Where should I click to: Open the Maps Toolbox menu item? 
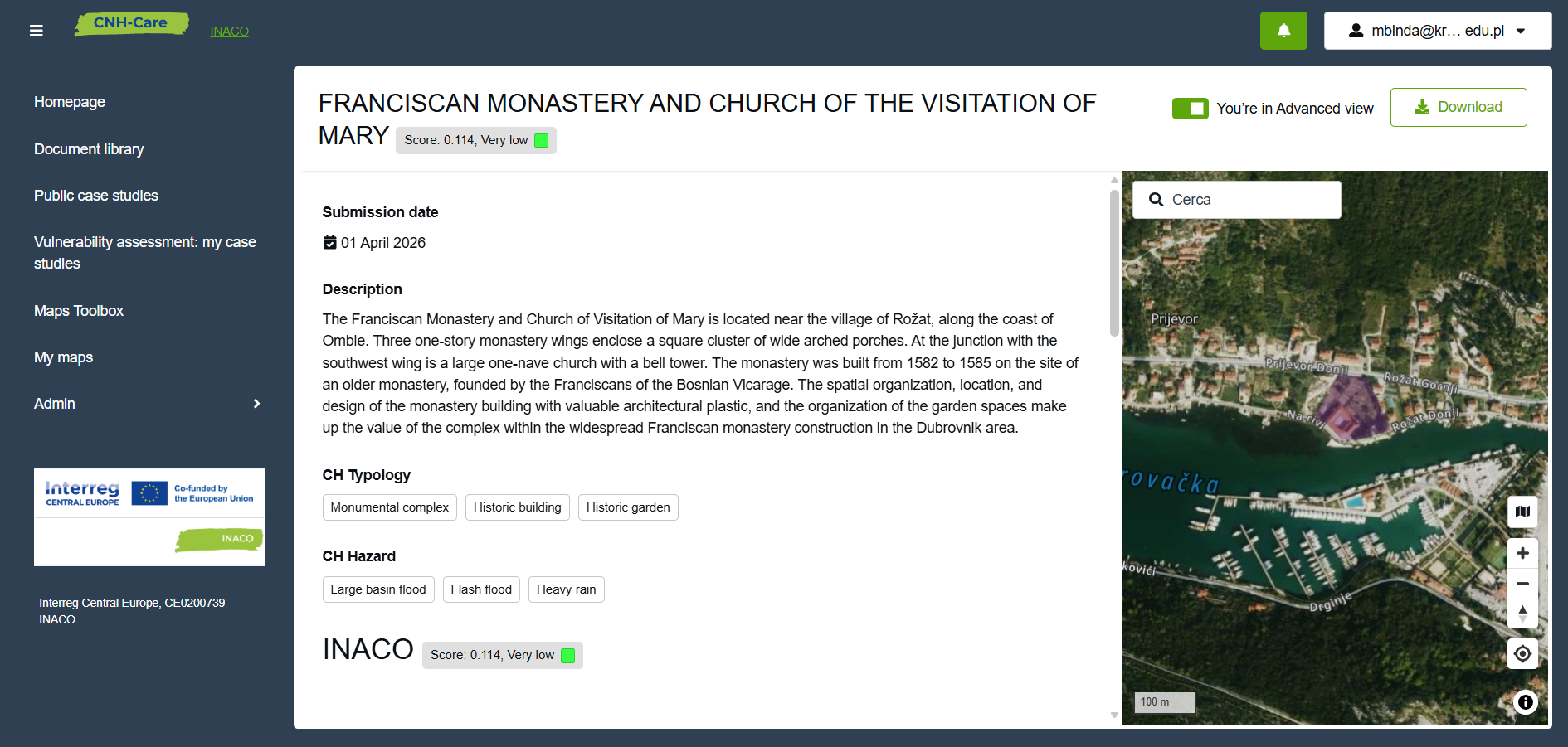[x=79, y=311]
